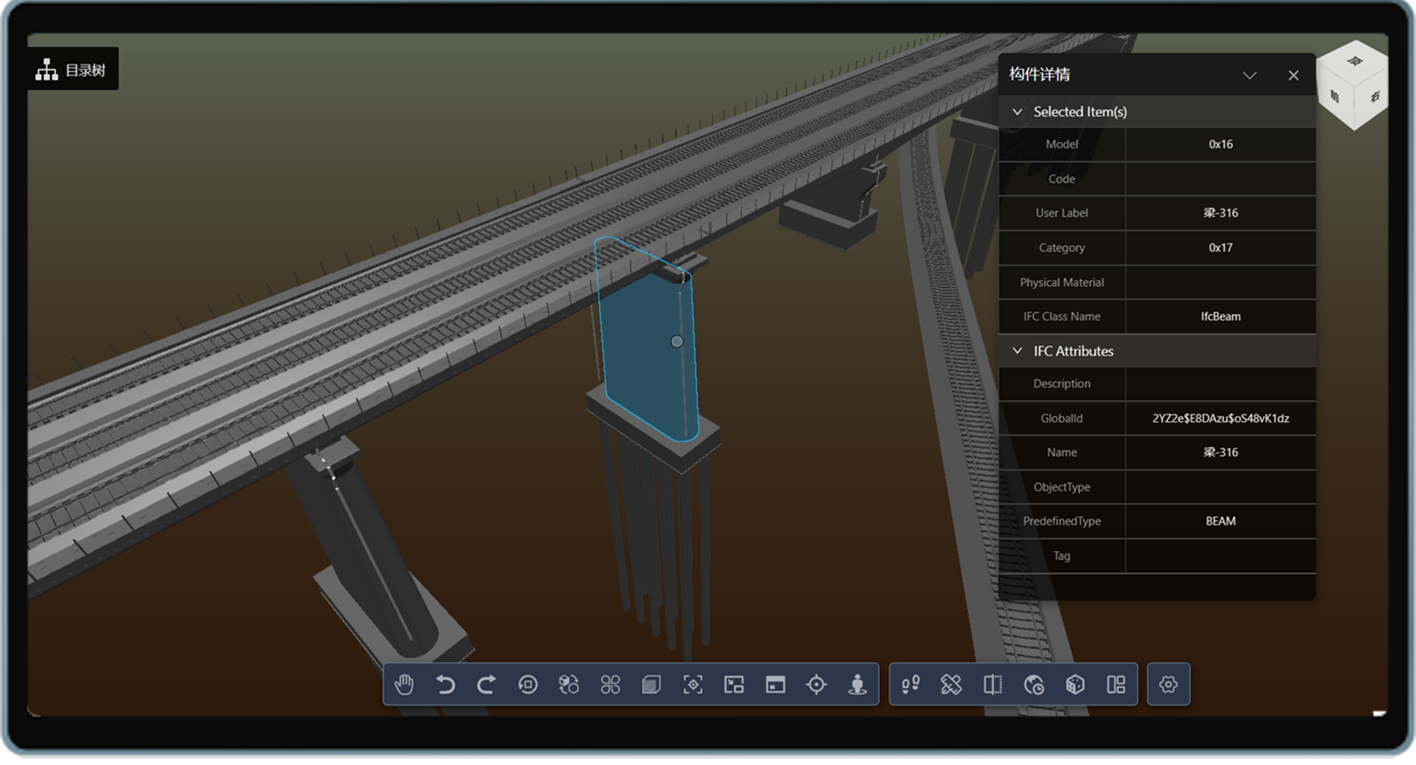Open the 目录树 directory tree
Image resolution: width=1416 pixels, height=765 pixels.
click(x=72, y=70)
